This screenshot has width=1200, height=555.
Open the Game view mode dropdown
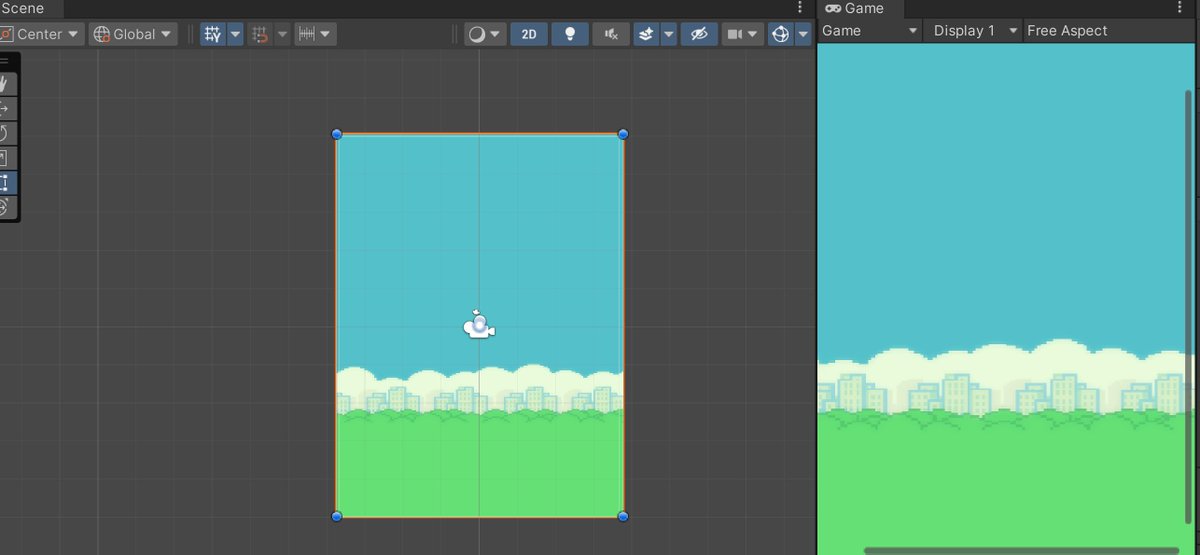[870, 31]
